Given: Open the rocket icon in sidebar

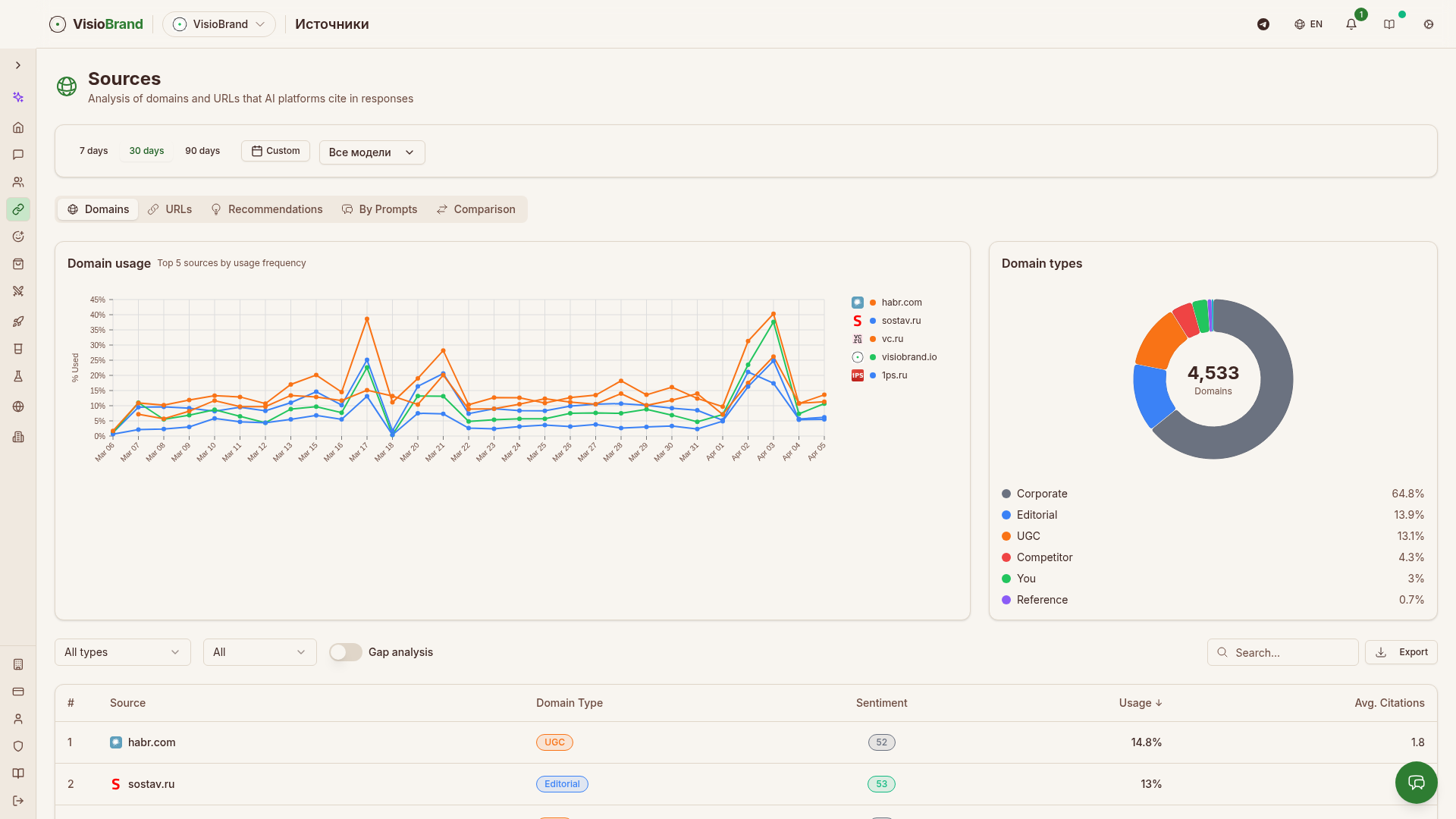Looking at the screenshot, I should click(x=18, y=322).
